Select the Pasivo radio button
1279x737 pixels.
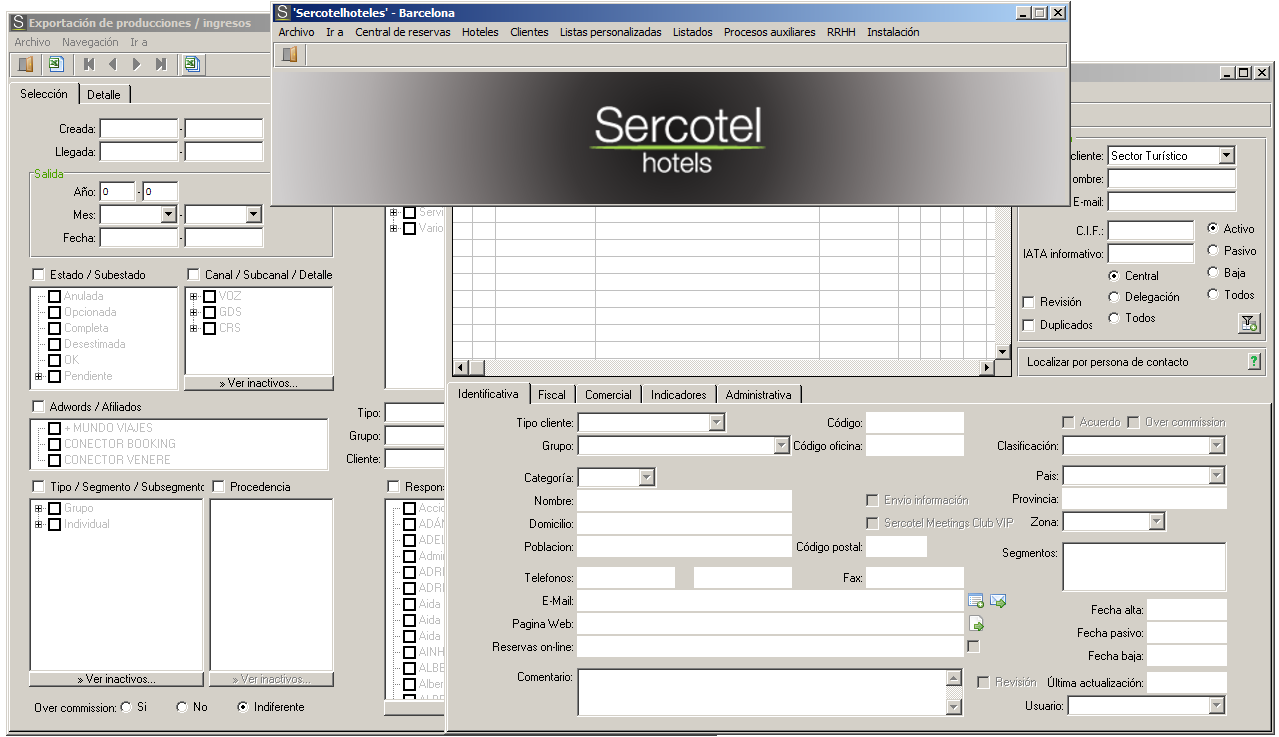[1213, 251]
